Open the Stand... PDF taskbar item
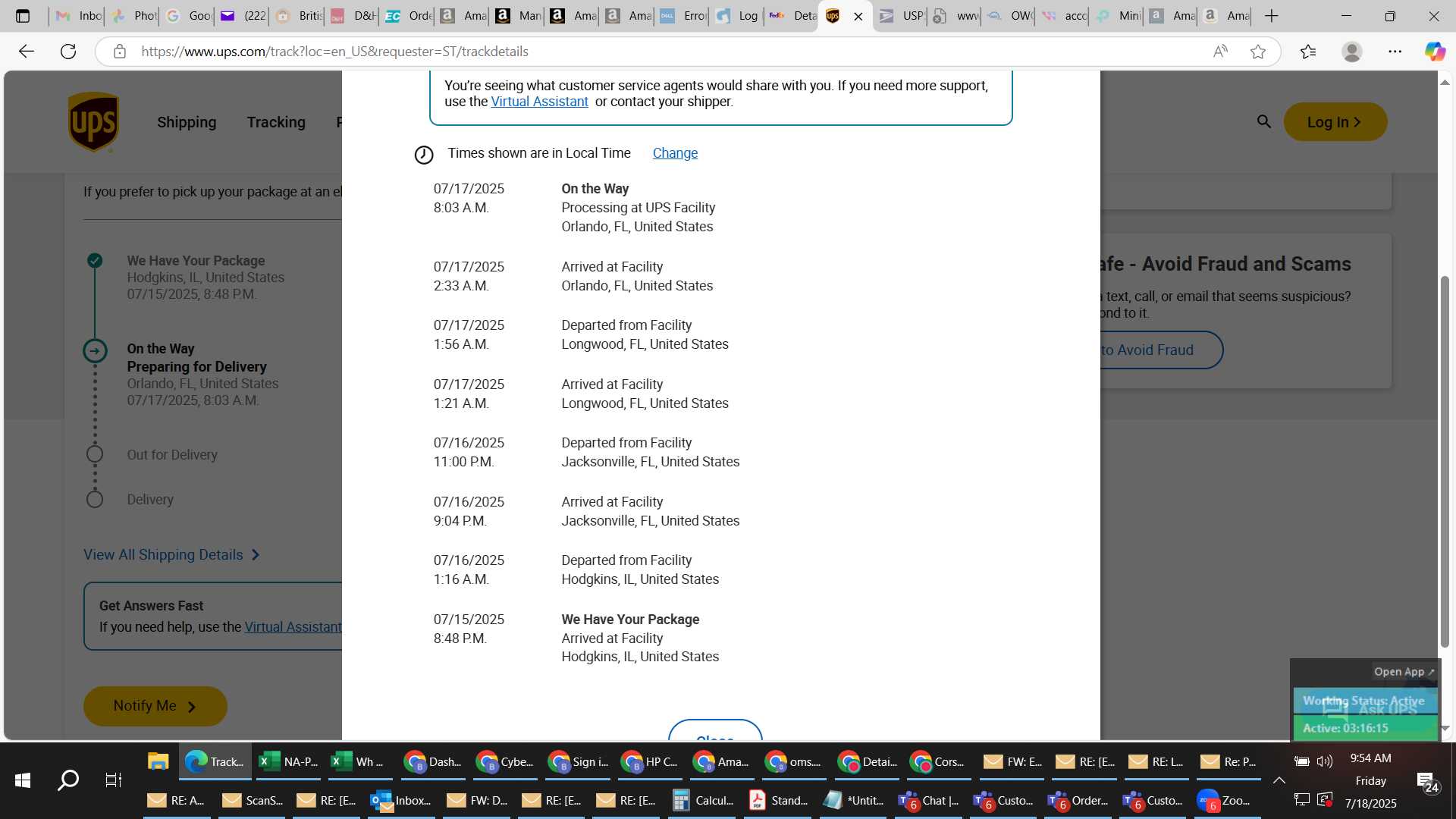Screen dimensions: 1456x819 click(779, 800)
